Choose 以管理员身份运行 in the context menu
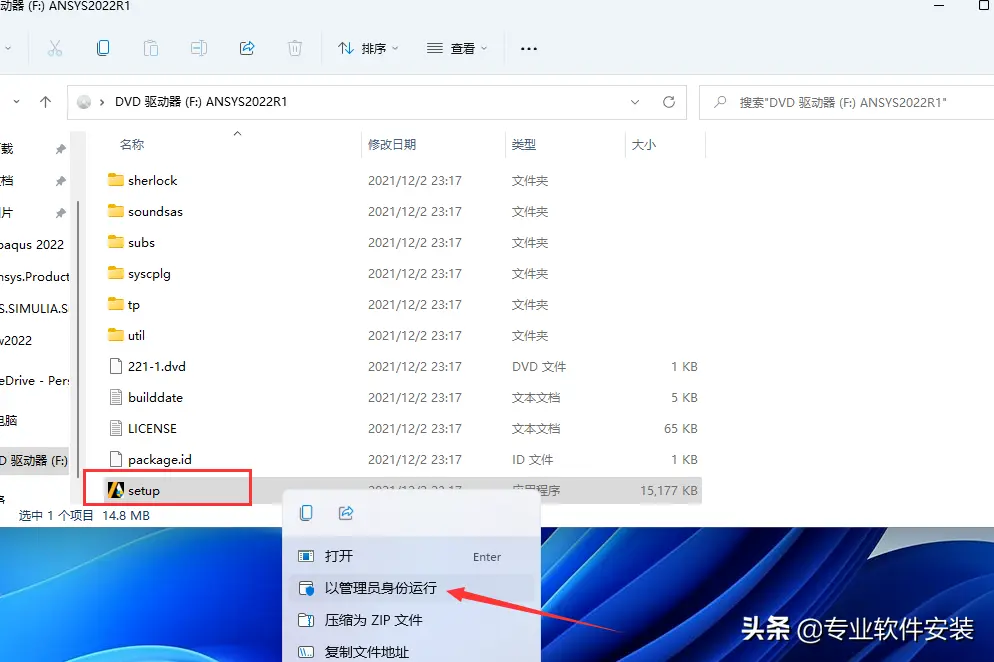This screenshot has width=994, height=662. pyautogui.click(x=411, y=588)
